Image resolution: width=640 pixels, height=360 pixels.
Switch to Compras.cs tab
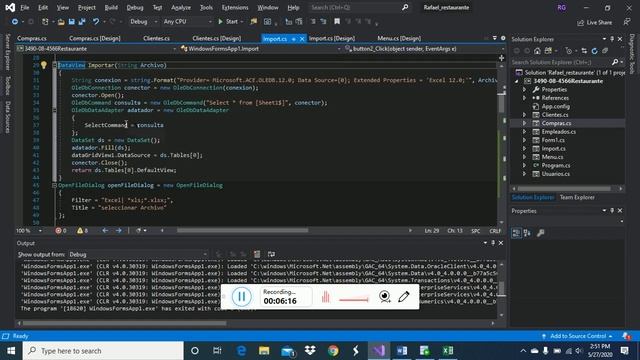pos(32,38)
